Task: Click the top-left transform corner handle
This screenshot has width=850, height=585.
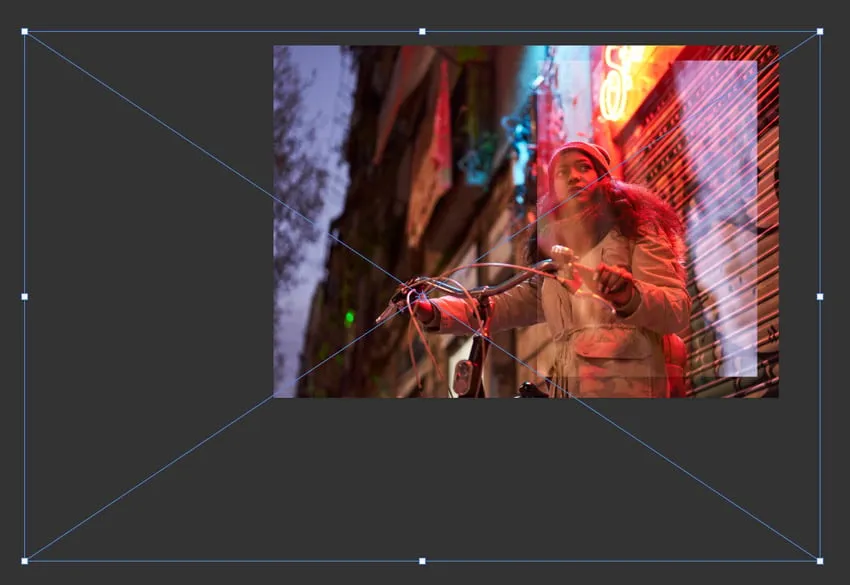Action: pos(25,32)
